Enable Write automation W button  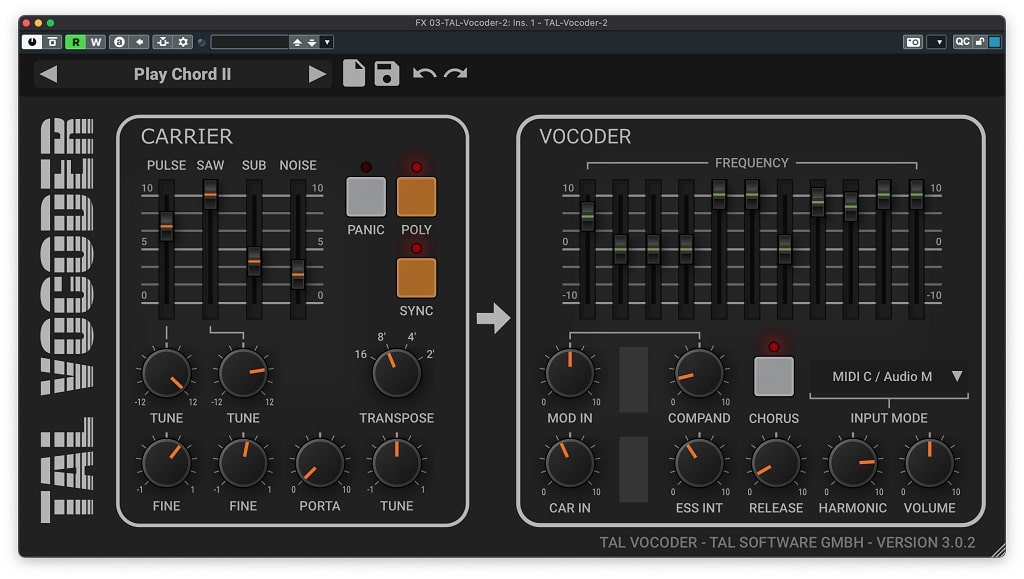[96, 42]
